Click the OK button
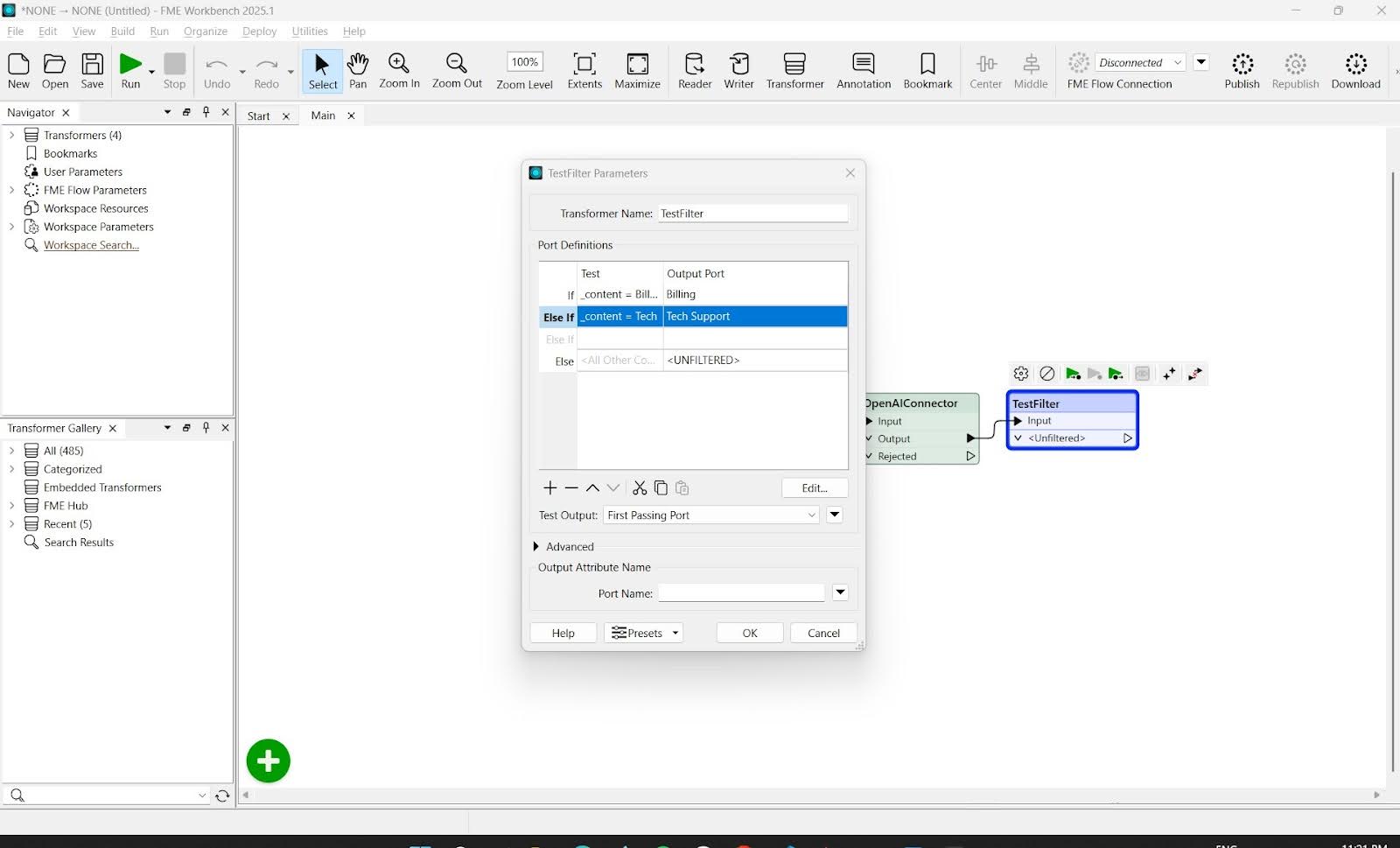This screenshot has width=1400, height=848. 750,633
